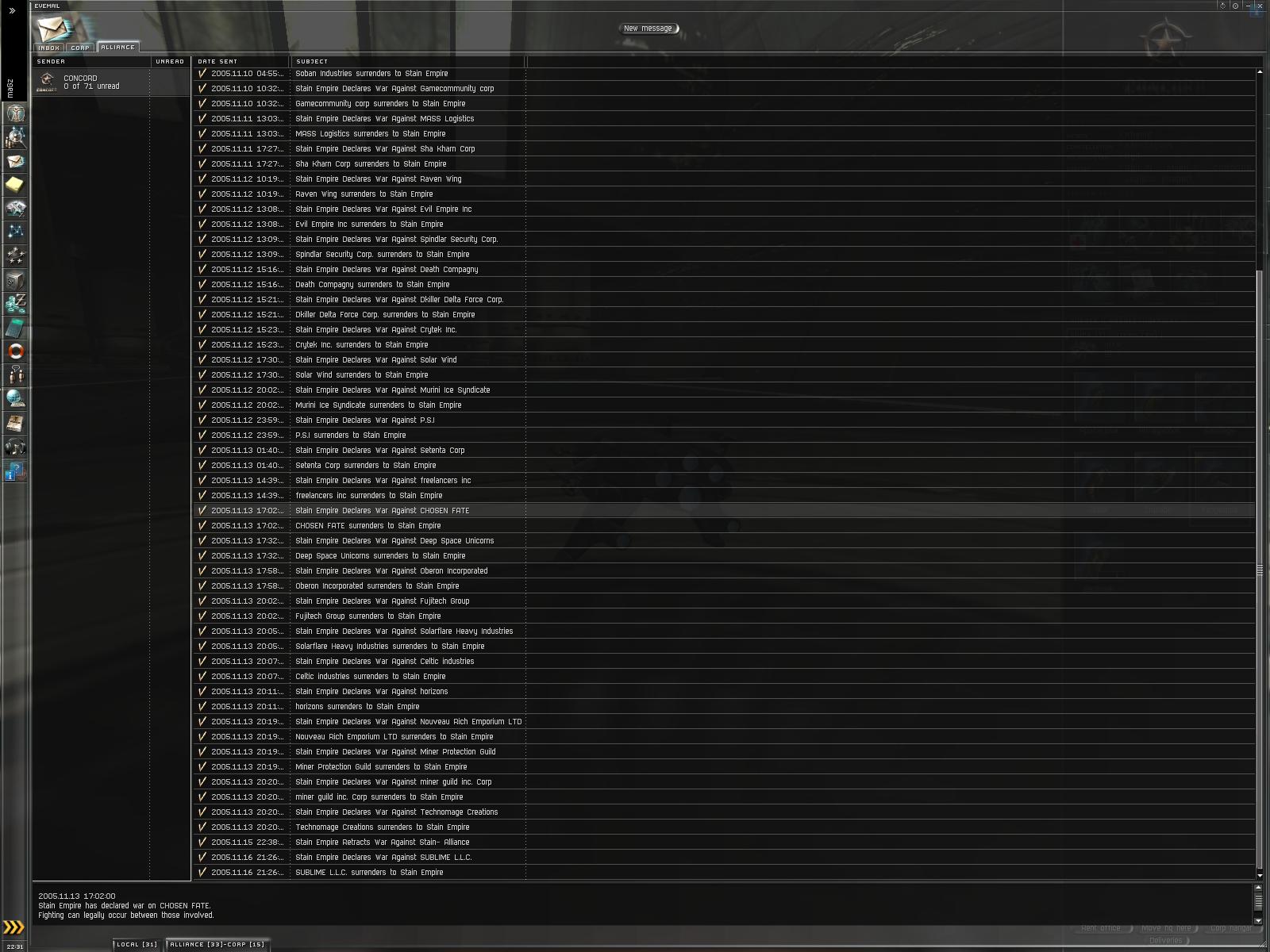
Task: Open the cube Assets sidebar icon
Action: pyautogui.click(x=16, y=279)
